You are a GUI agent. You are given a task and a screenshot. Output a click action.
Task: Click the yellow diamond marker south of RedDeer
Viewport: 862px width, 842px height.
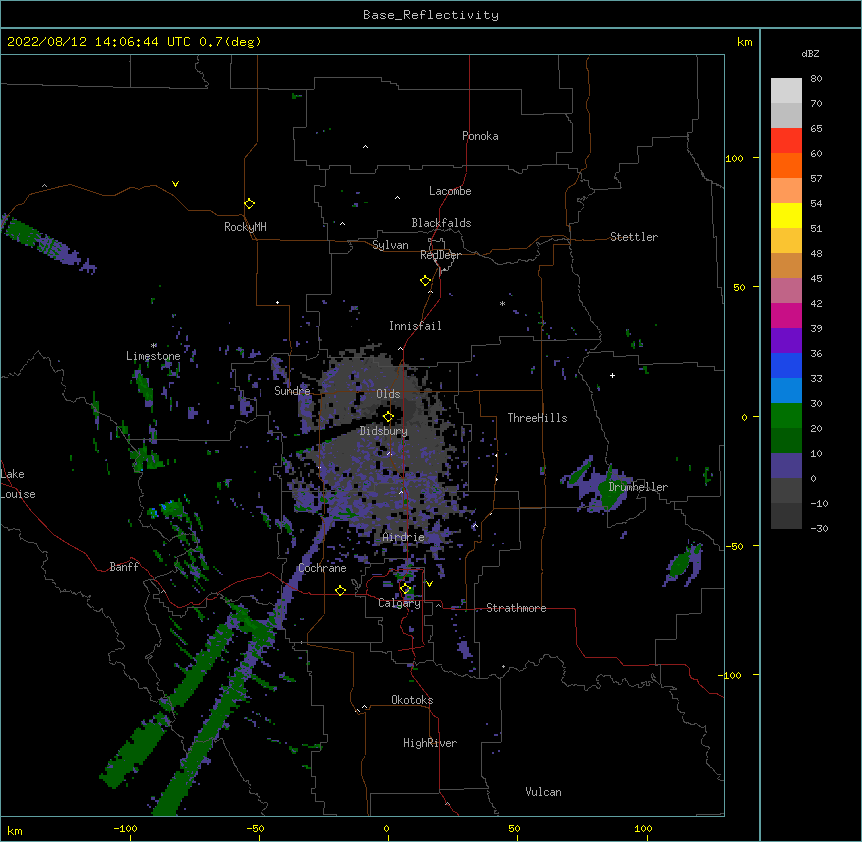[x=425, y=281]
